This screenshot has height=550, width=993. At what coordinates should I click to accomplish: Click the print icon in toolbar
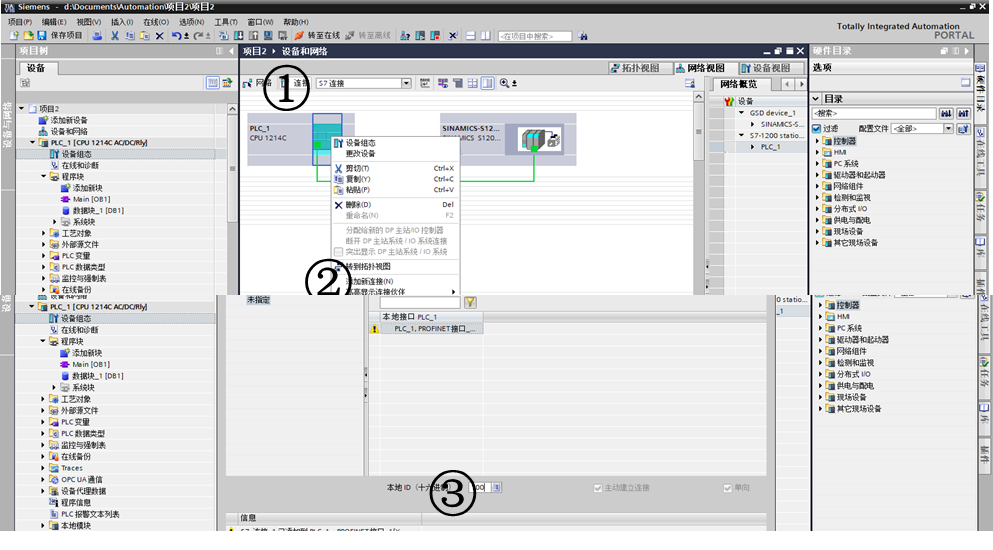coord(97,35)
